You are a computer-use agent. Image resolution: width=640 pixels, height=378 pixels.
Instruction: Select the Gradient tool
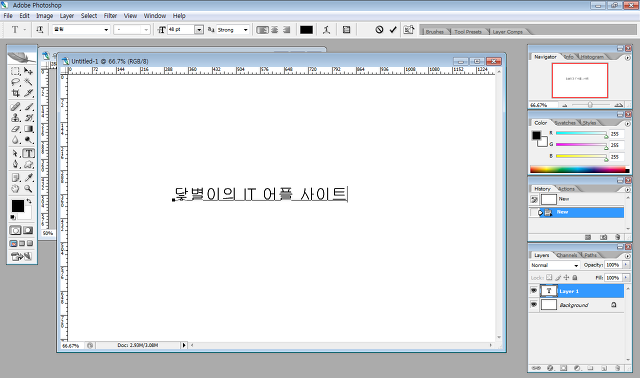[28, 129]
